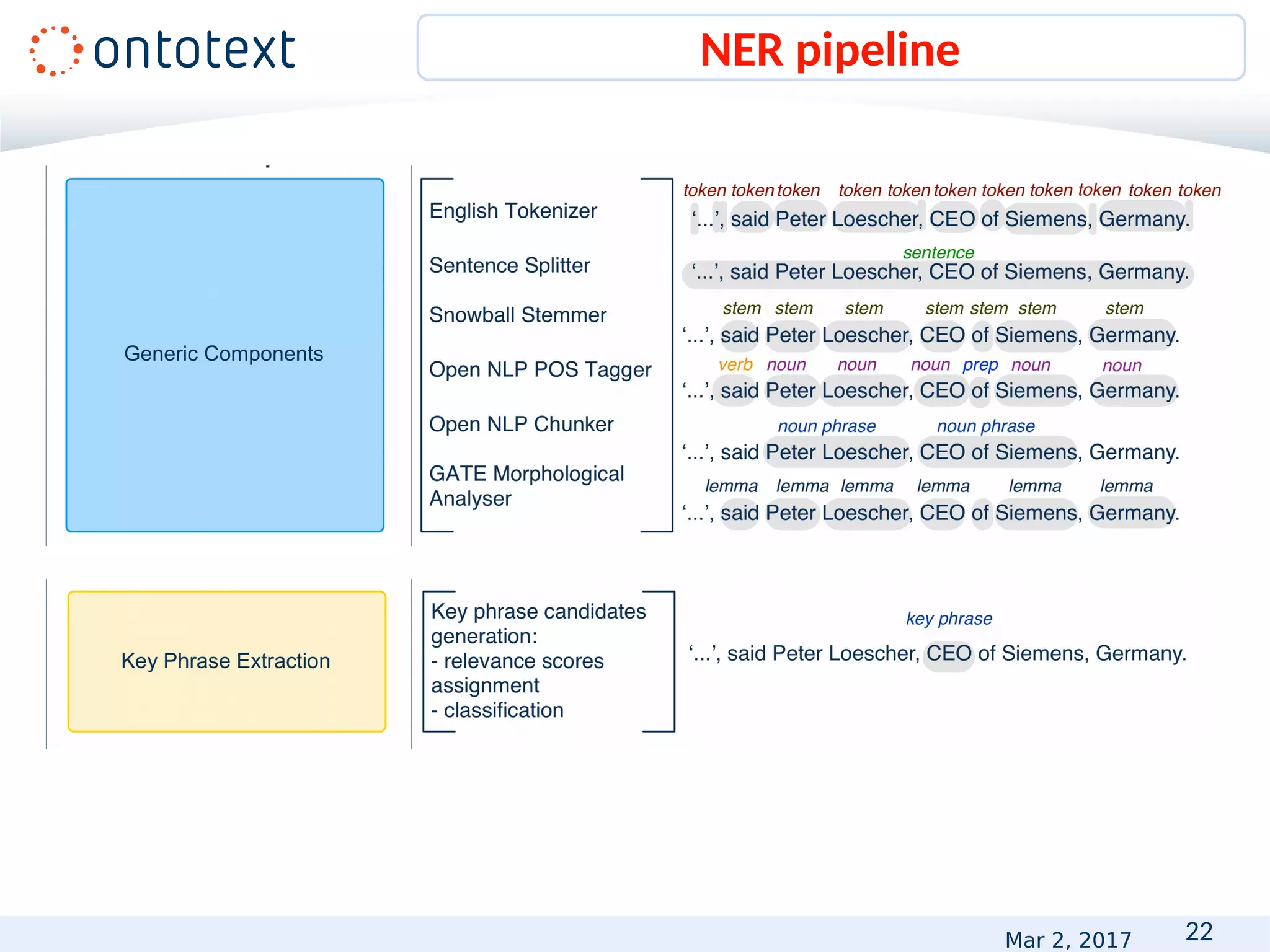
Task: Click the ontotext logo icon
Action: (x=56, y=51)
